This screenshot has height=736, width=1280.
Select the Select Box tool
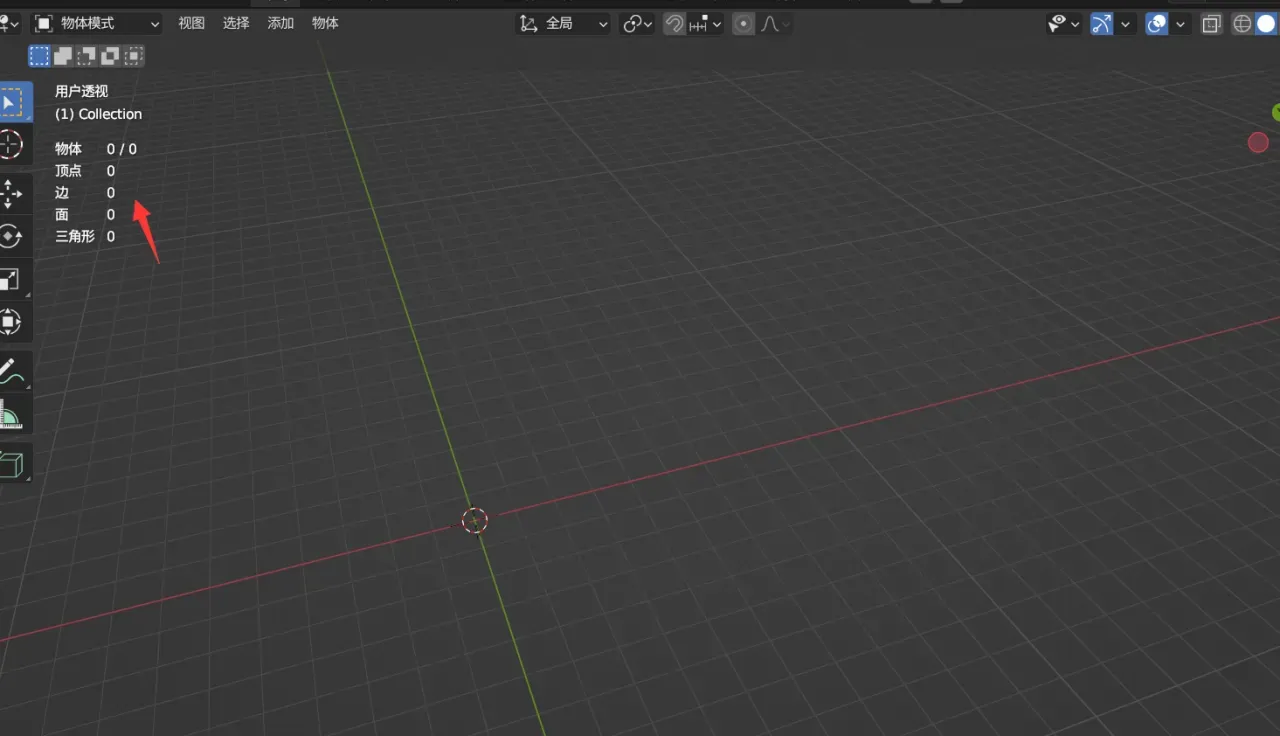point(14,103)
